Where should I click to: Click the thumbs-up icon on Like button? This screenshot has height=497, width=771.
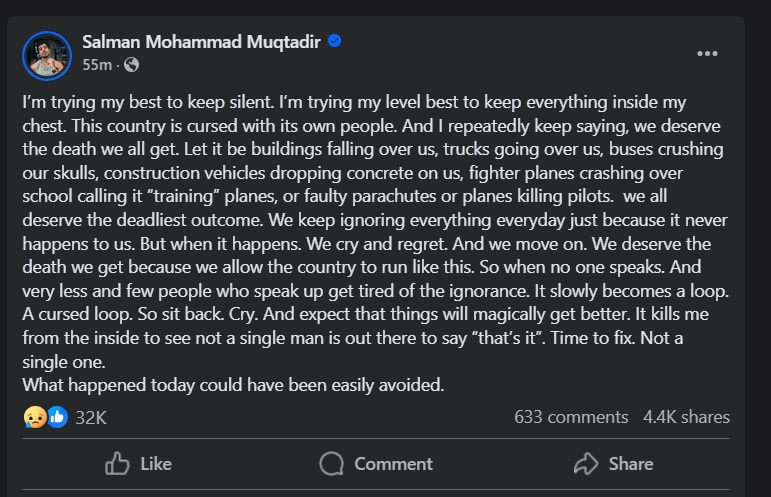(117, 464)
